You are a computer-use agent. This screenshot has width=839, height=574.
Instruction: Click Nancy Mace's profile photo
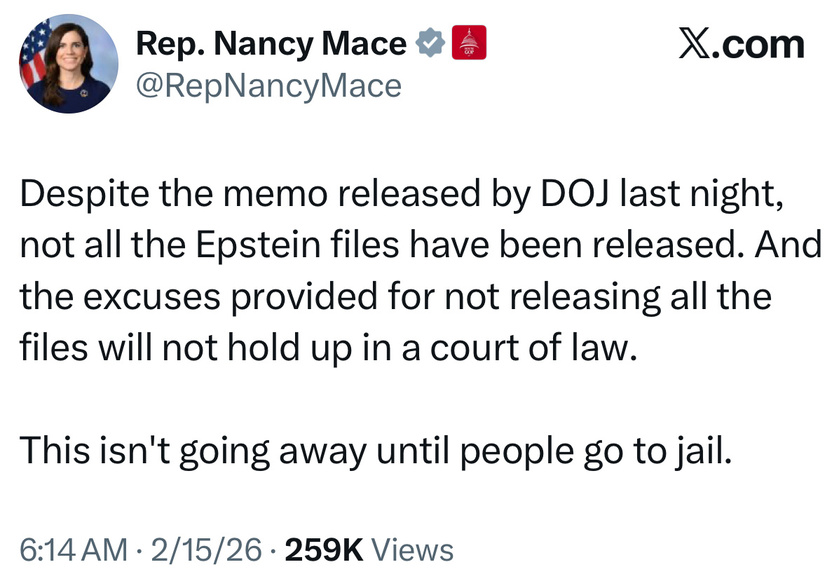pos(67,62)
